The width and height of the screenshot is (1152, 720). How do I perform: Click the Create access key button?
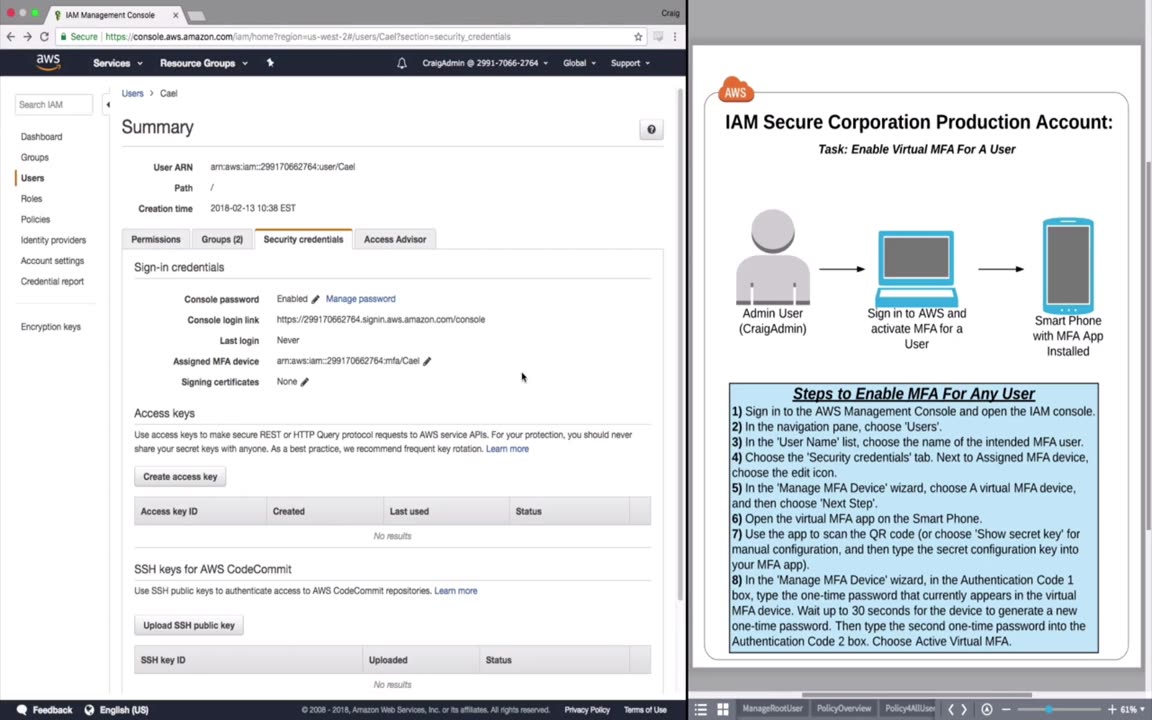coord(180,477)
